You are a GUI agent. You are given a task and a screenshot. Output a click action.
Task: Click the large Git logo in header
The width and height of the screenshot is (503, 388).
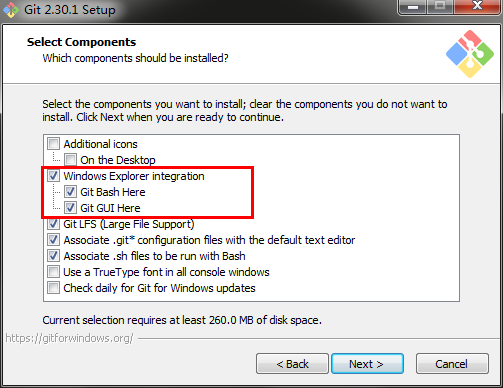pyautogui.click(x=470, y=54)
